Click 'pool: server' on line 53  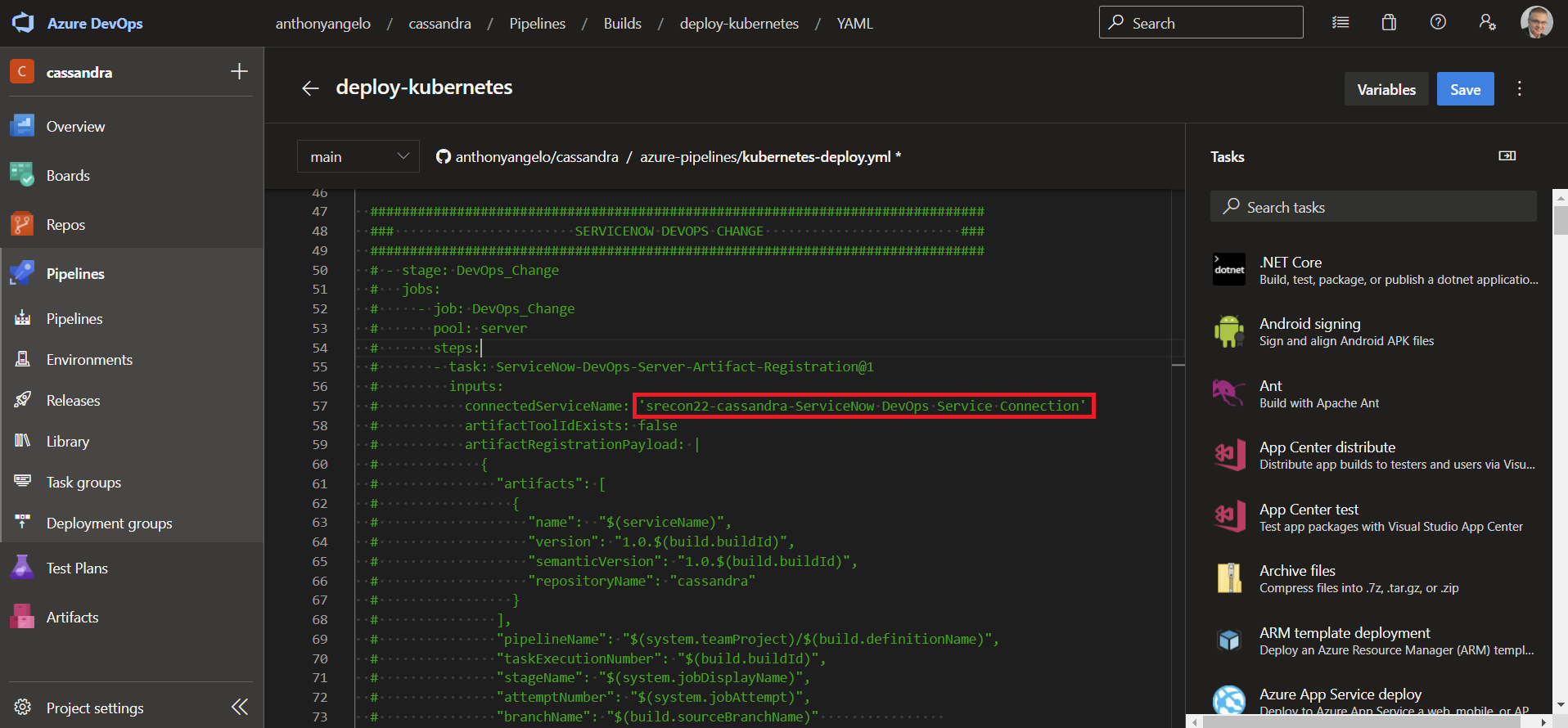tap(480, 328)
